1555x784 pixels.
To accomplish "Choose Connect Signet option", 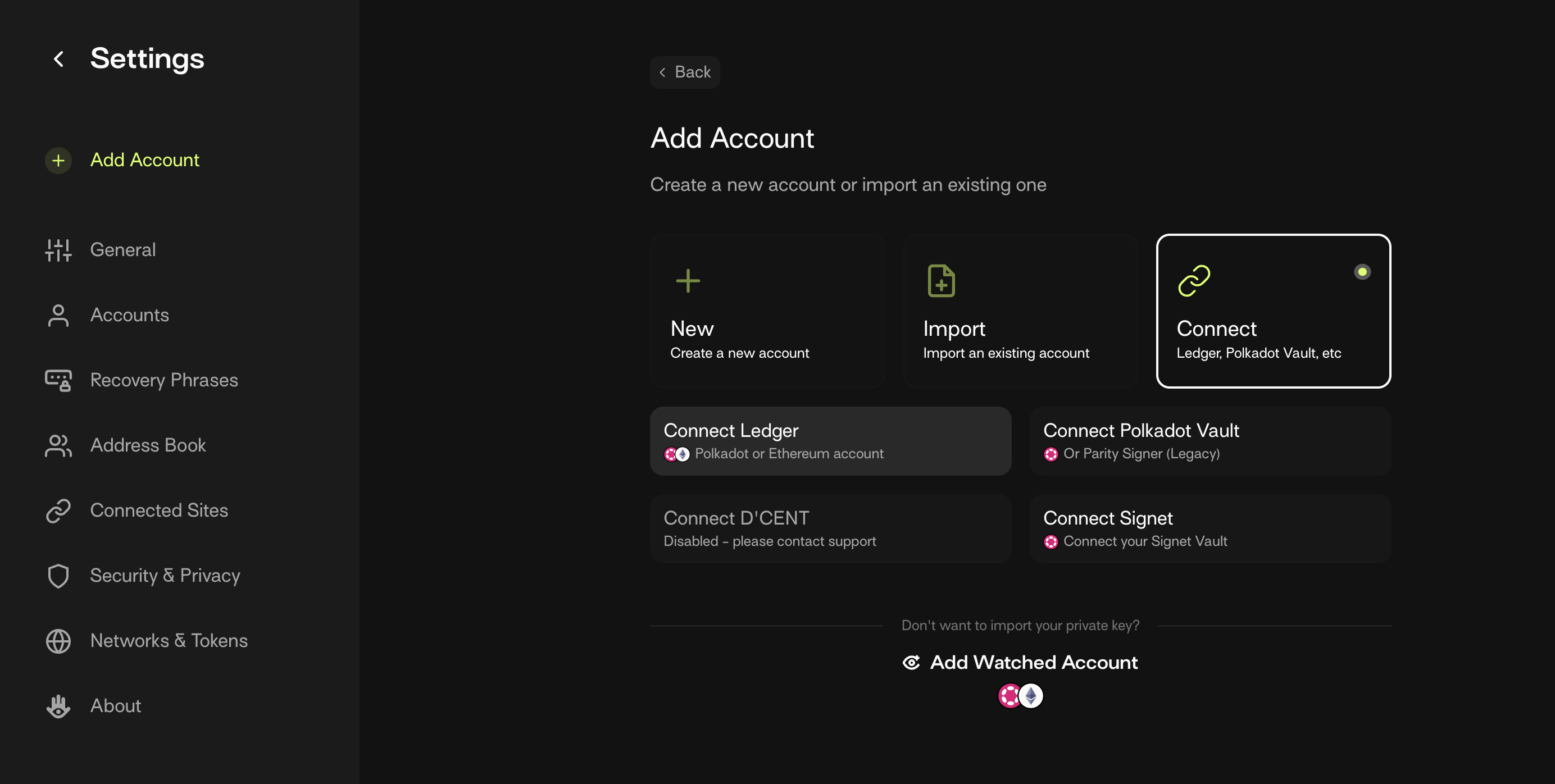I will pos(1210,528).
